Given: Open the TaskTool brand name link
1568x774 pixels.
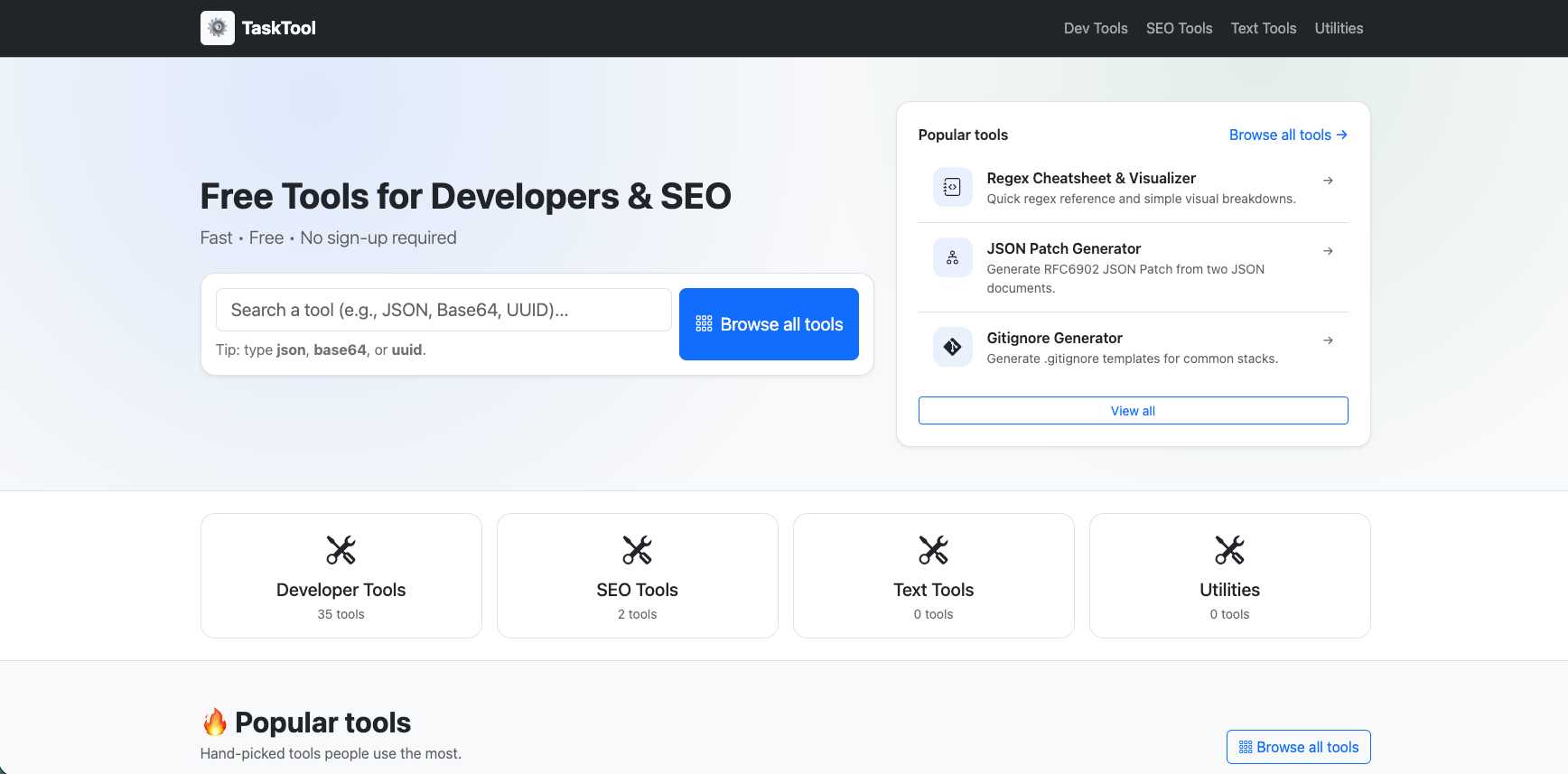Looking at the screenshot, I should [278, 28].
